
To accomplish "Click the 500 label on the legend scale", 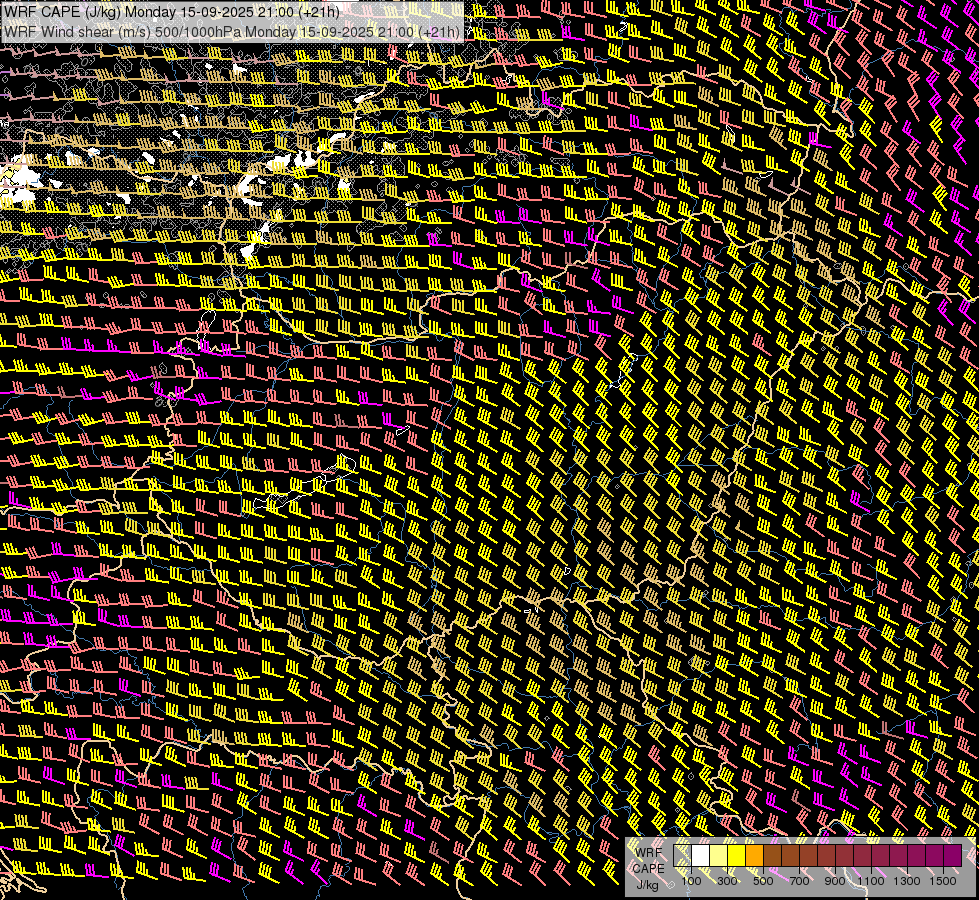I will coord(763,881).
